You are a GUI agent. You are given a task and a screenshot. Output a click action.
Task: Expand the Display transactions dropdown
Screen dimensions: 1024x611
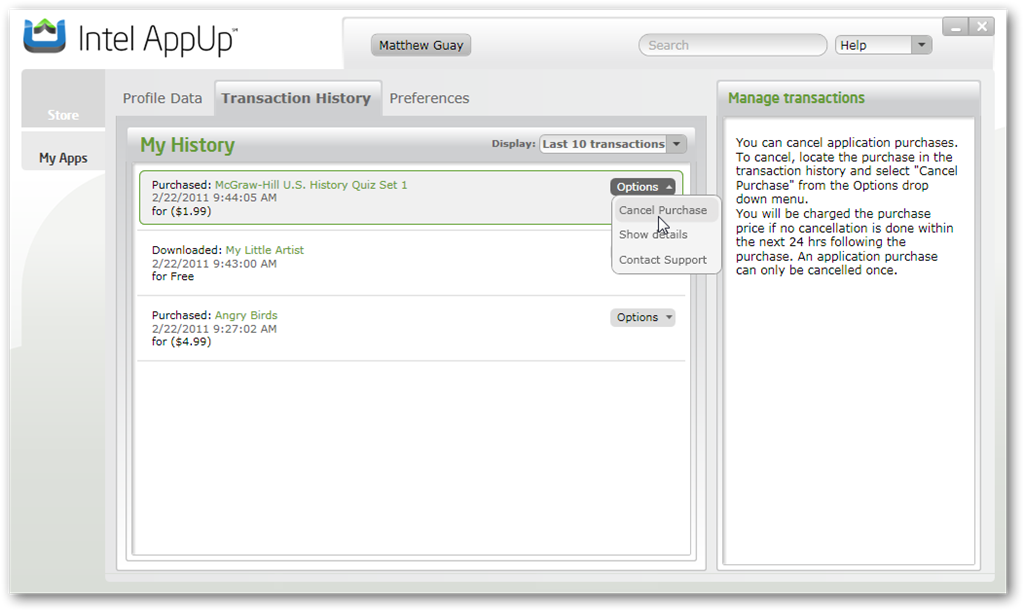pyautogui.click(x=677, y=144)
